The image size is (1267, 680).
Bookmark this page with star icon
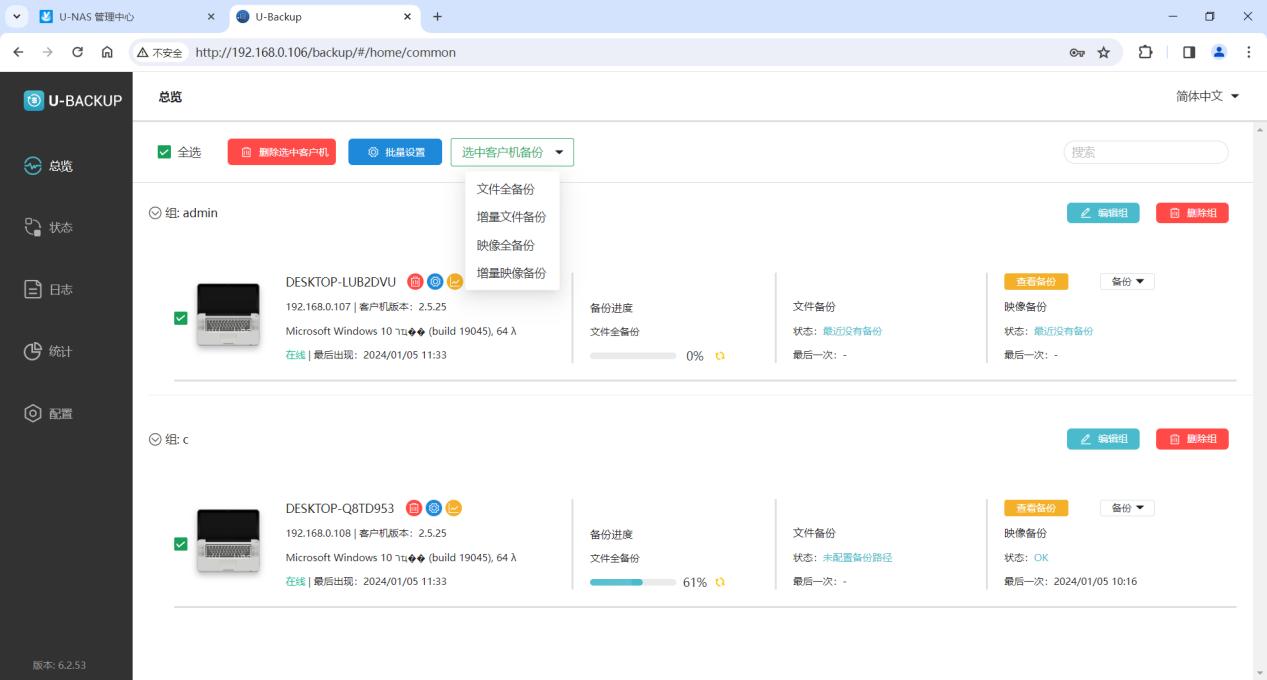[1104, 53]
